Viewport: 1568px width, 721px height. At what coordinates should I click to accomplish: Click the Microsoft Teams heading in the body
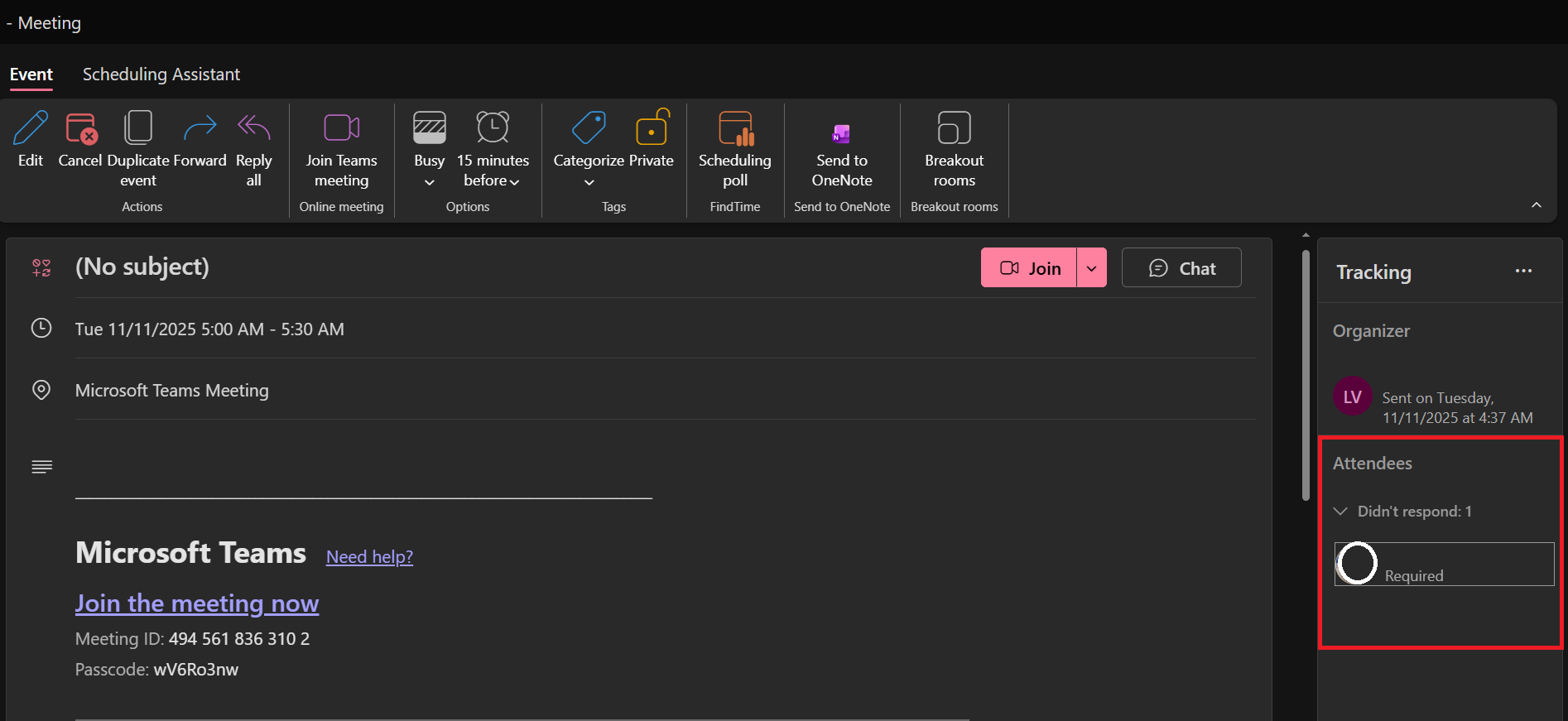pyautogui.click(x=190, y=553)
